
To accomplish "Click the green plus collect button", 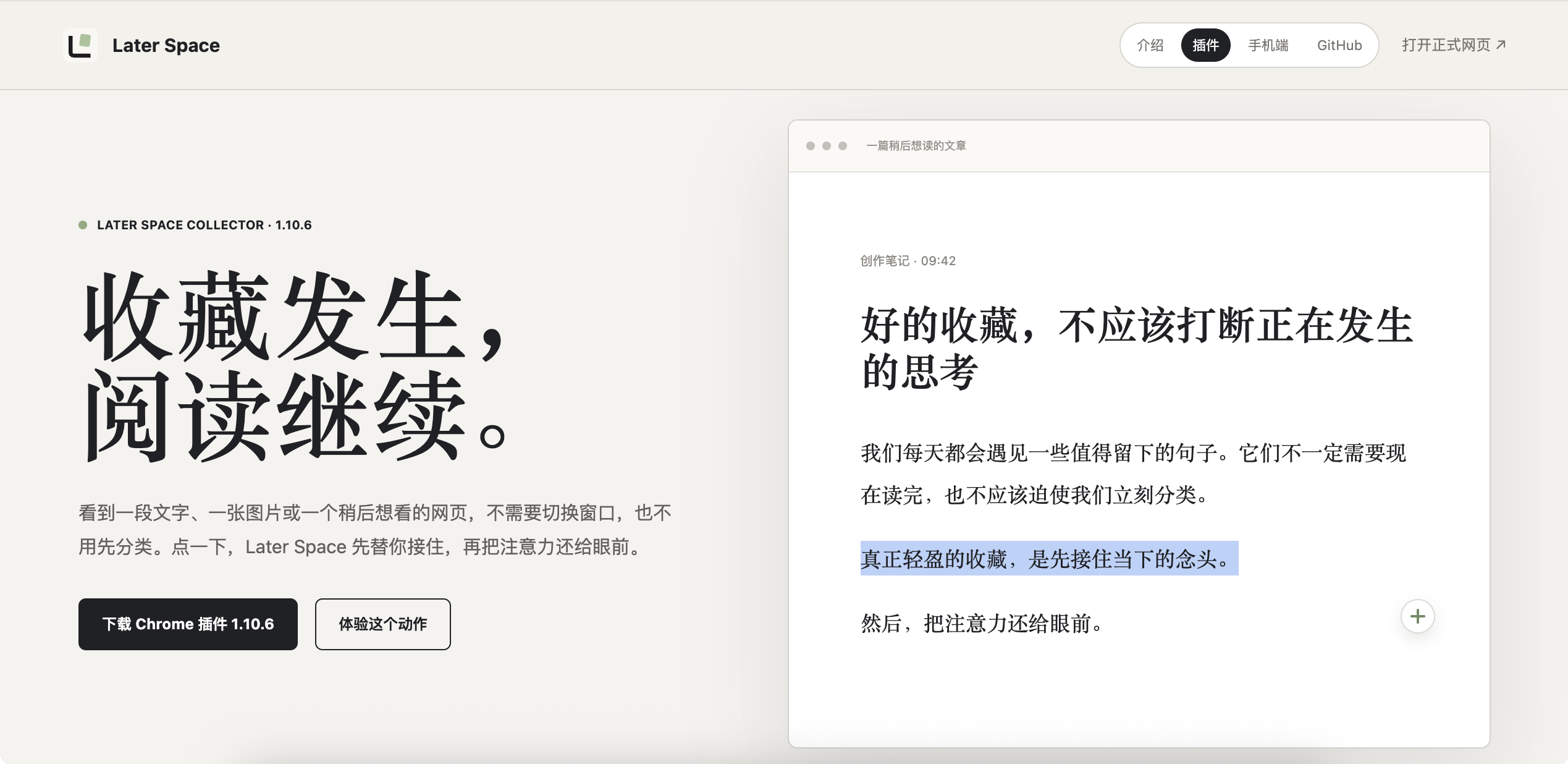I will click(1417, 616).
